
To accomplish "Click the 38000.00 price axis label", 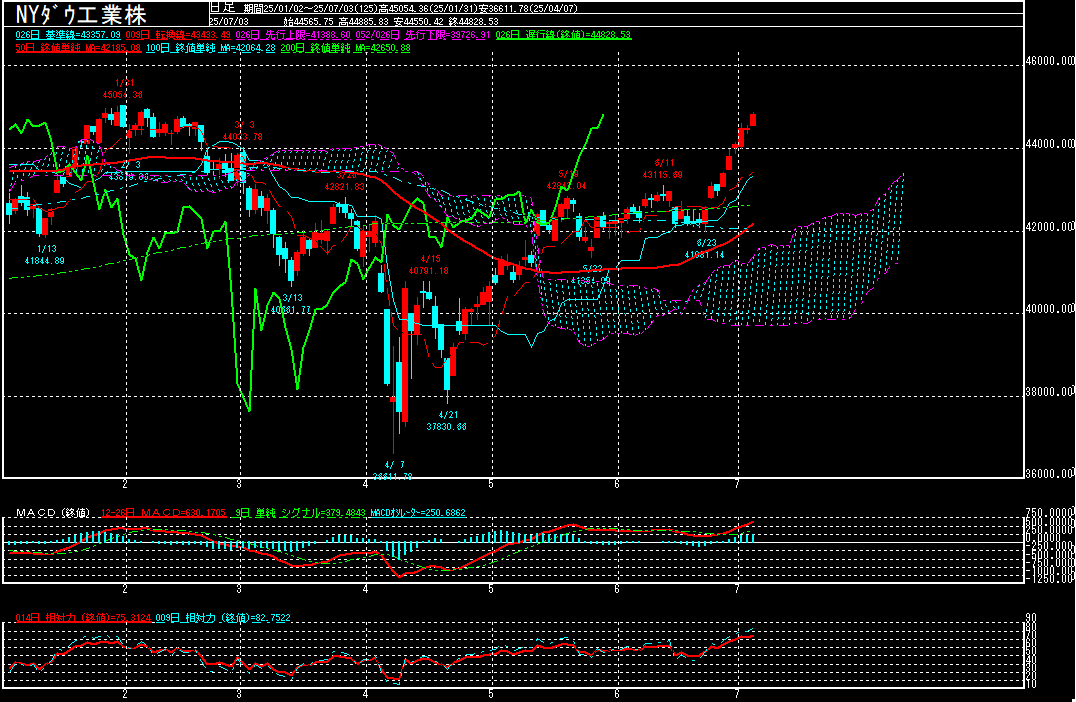I will pyautogui.click(x=1049, y=391).
